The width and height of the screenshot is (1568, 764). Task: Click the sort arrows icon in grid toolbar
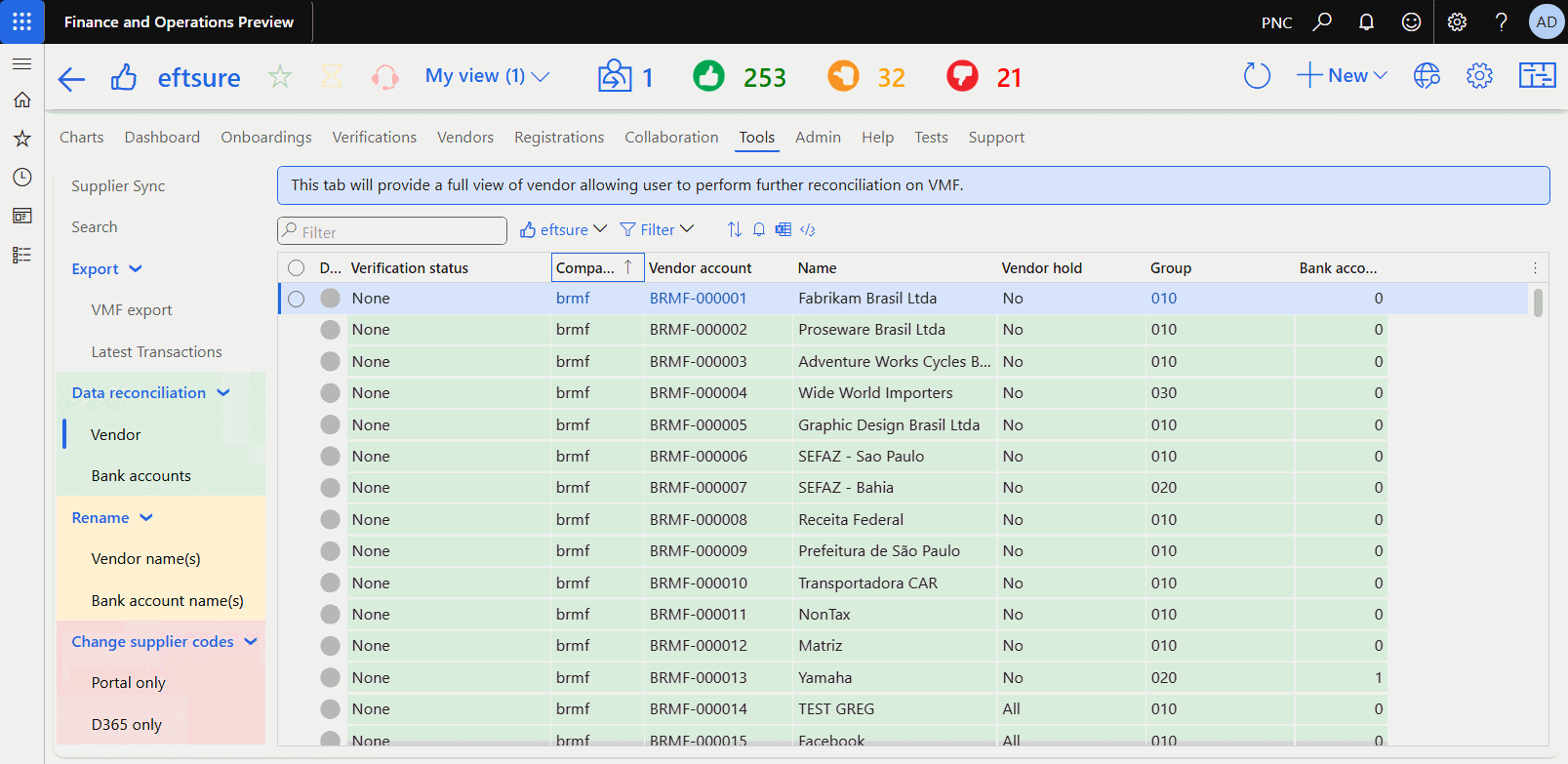[x=734, y=229]
